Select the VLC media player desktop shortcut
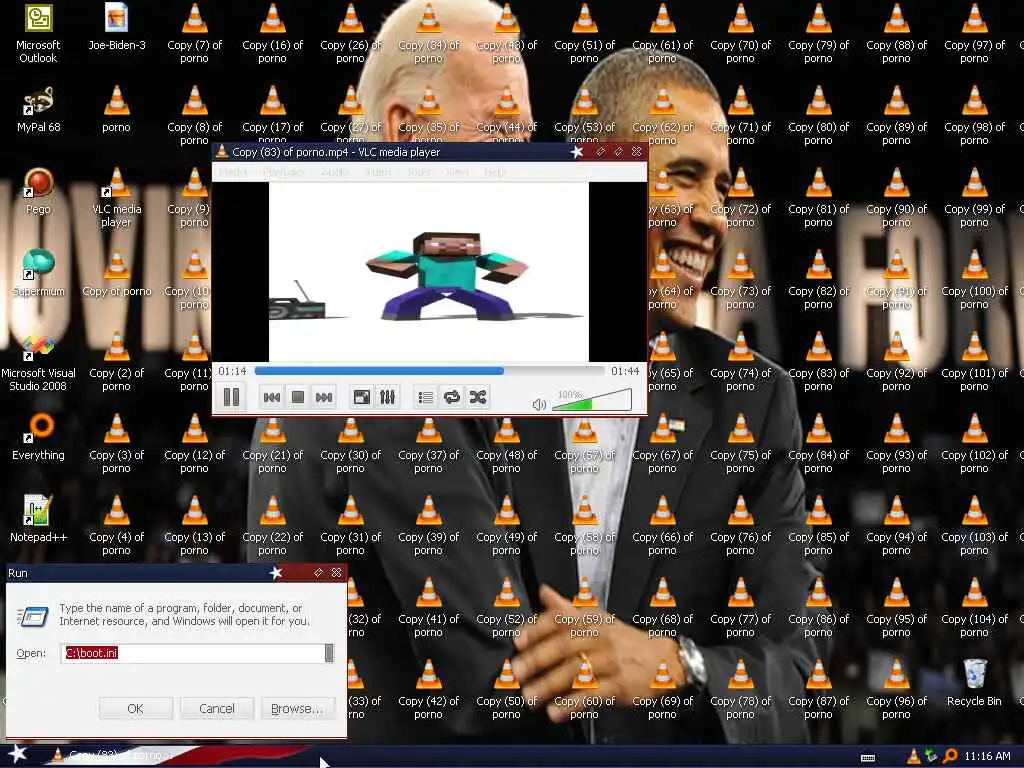Screen dimensions: 1024x768 coord(116,198)
